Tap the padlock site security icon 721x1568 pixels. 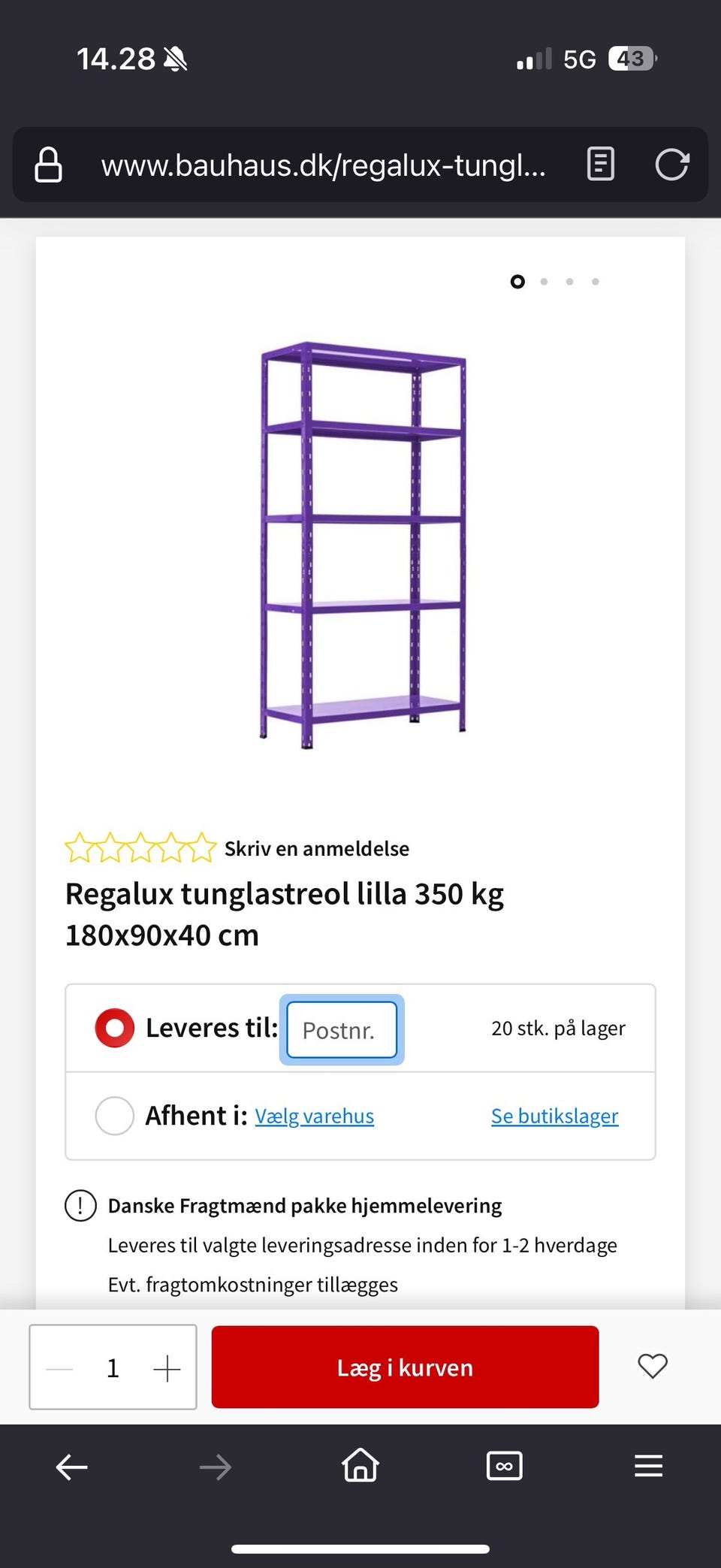coord(49,165)
